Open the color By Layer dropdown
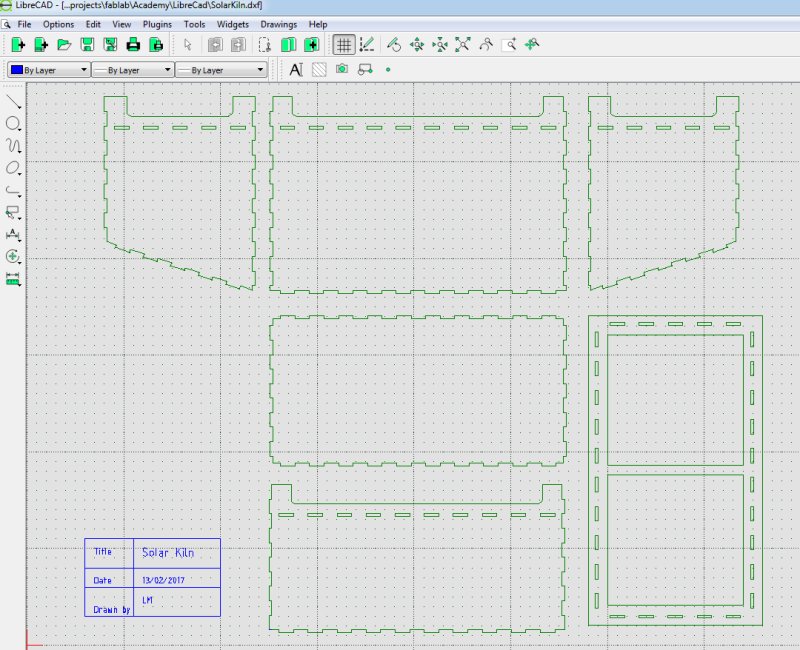800x650 pixels. click(x=49, y=70)
